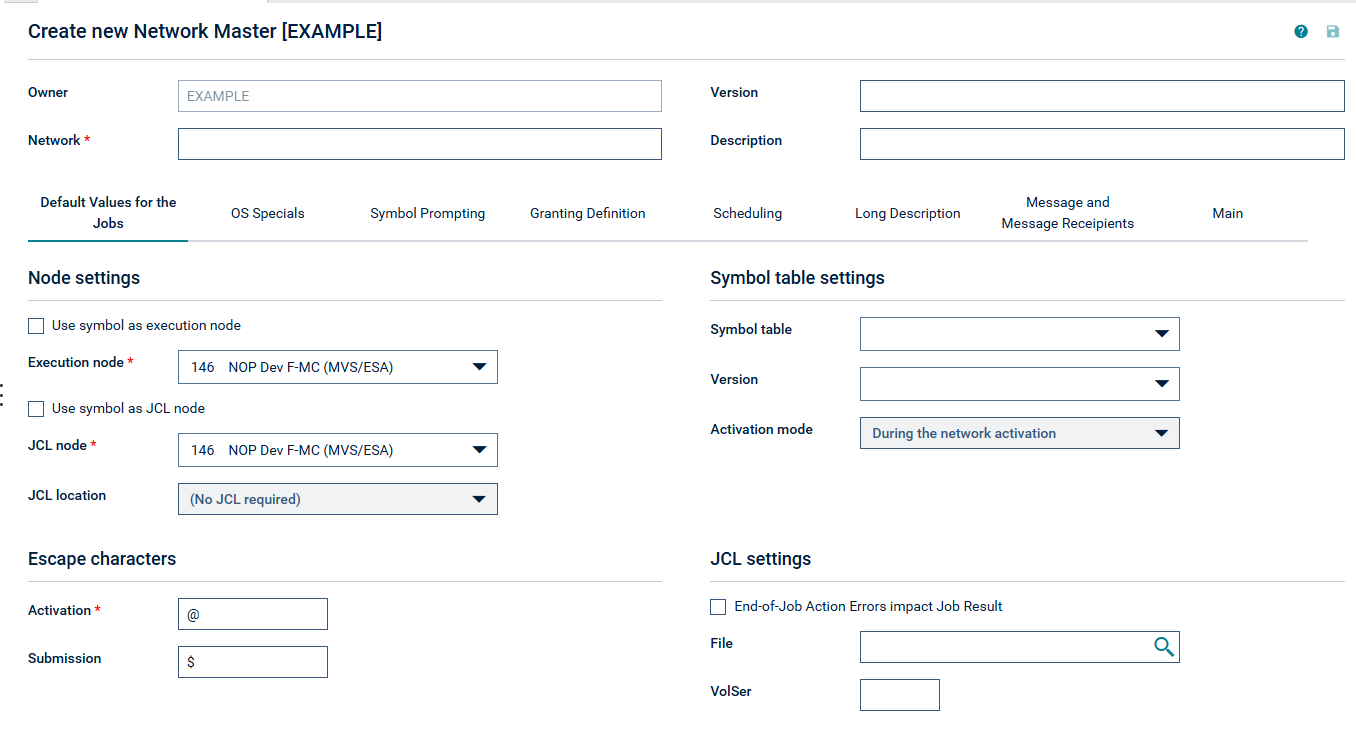The width and height of the screenshot is (1356, 732).
Task: Expand the JCL location dropdown
Action: 338,499
